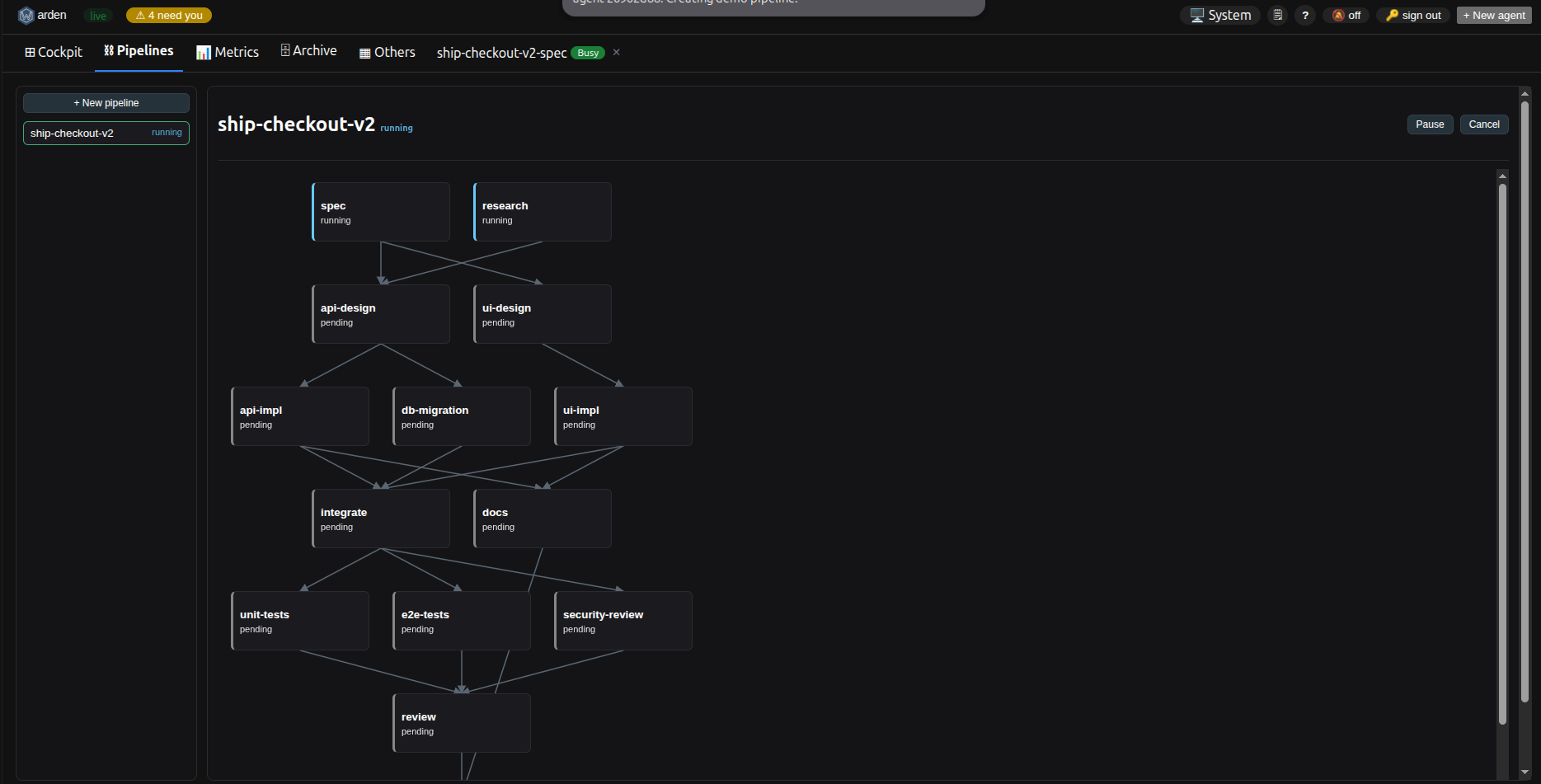This screenshot has width=1541, height=784.
Task: Open the research node
Action: (x=543, y=212)
